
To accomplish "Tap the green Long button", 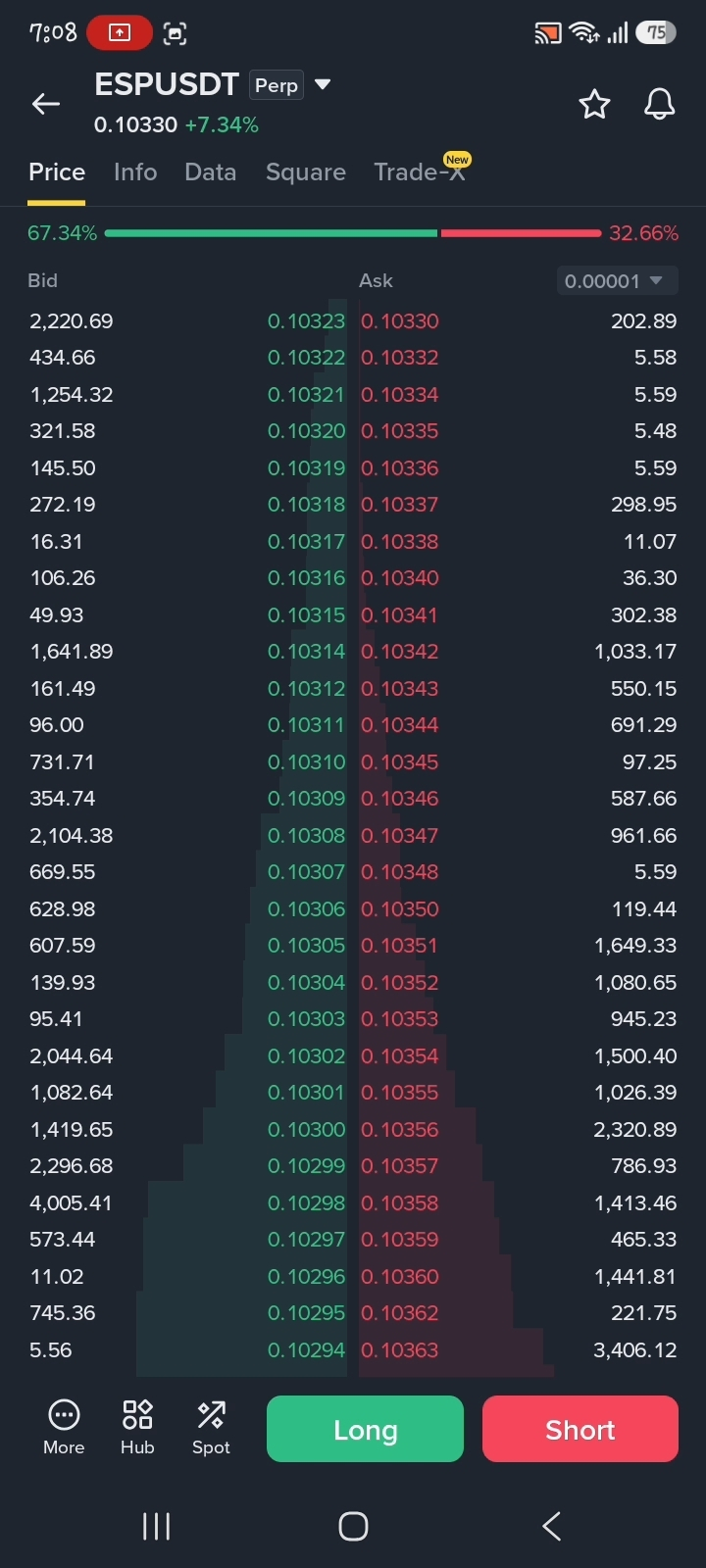I will pyautogui.click(x=365, y=1429).
